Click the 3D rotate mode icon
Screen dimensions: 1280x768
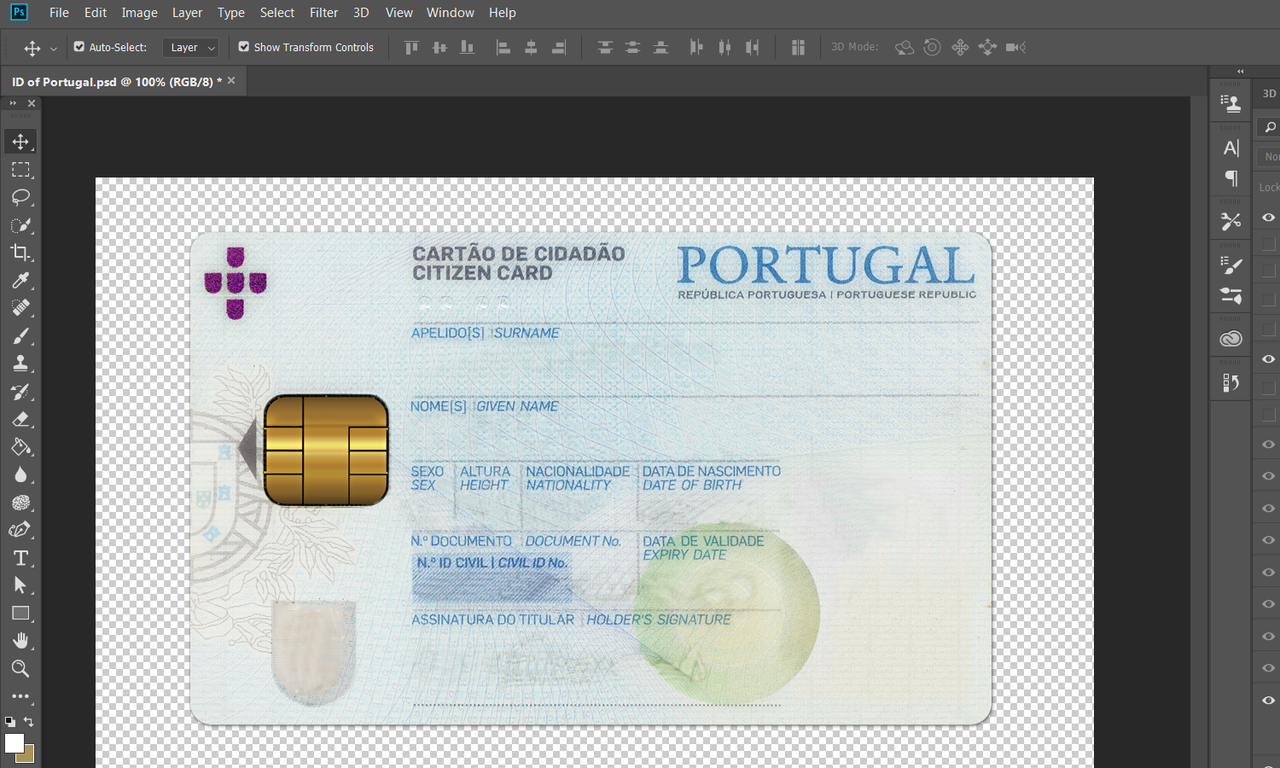pos(904,47)
